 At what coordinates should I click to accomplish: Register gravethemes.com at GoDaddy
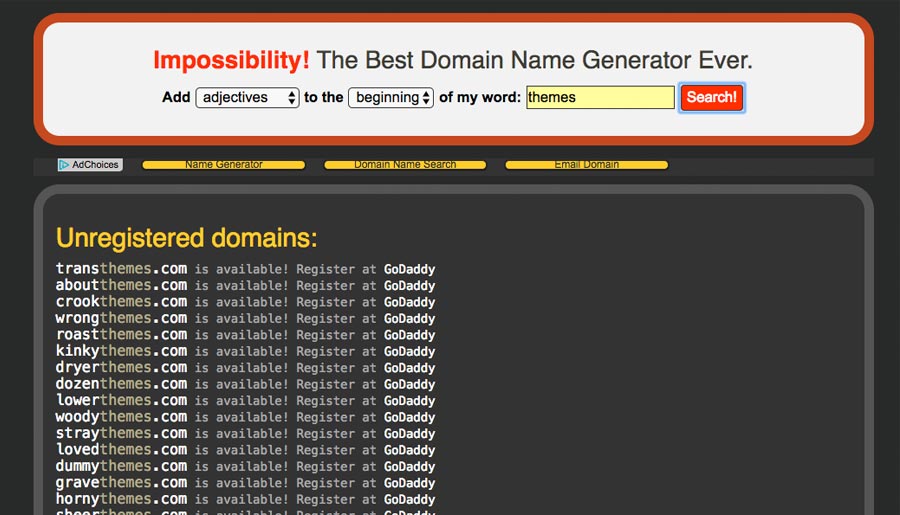point(409,483)
